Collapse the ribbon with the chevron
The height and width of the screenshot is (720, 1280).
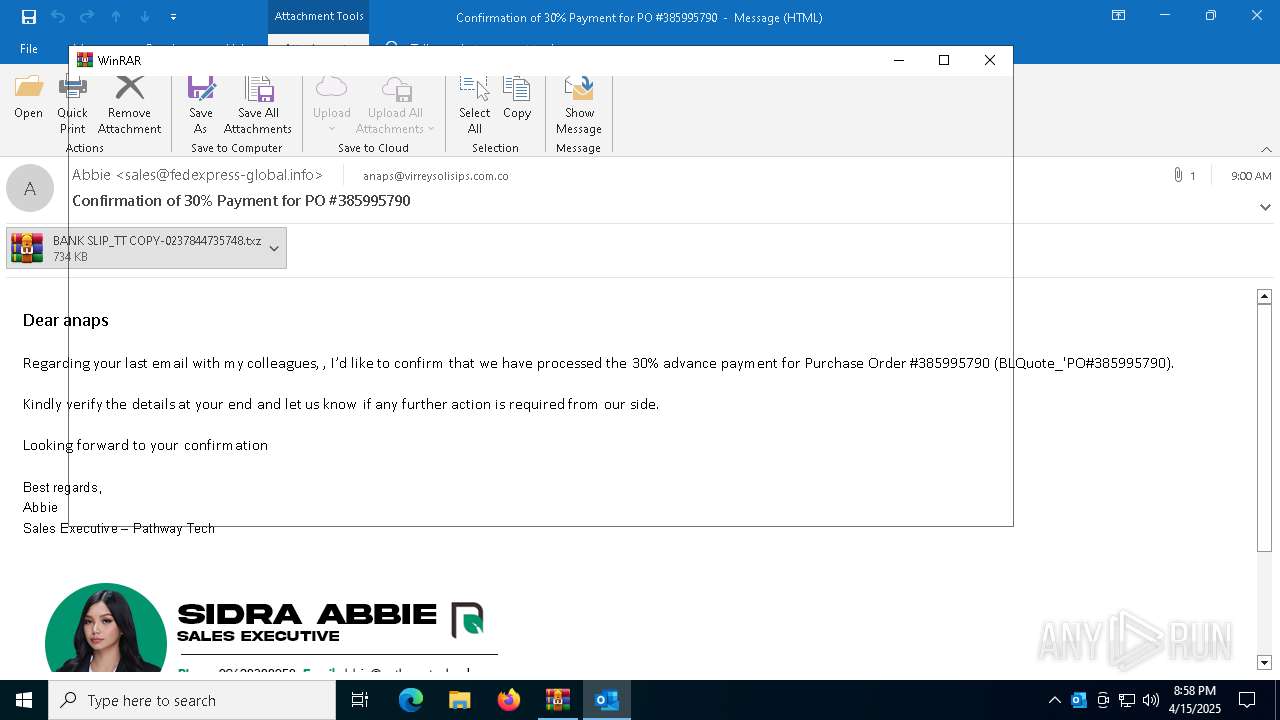(1266, 149)
